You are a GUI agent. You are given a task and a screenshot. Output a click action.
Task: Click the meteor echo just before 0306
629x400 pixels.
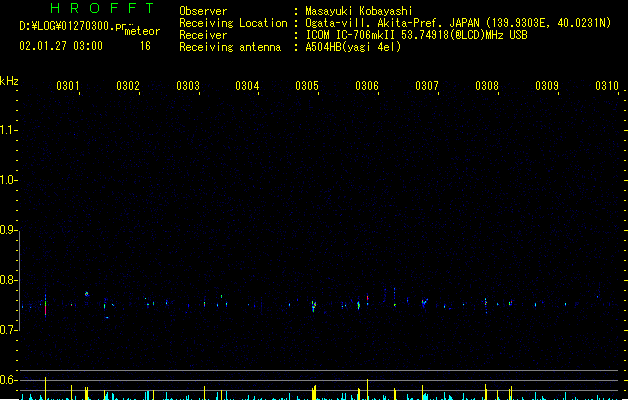click(x=367, y=298)
